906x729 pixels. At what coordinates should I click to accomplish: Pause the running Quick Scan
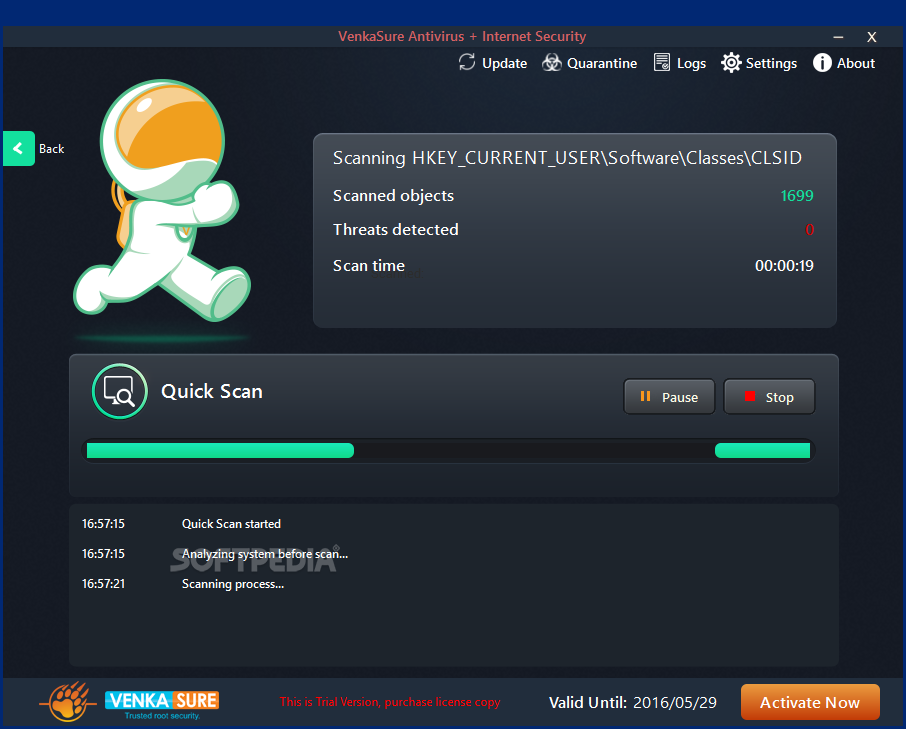(669, 397)
